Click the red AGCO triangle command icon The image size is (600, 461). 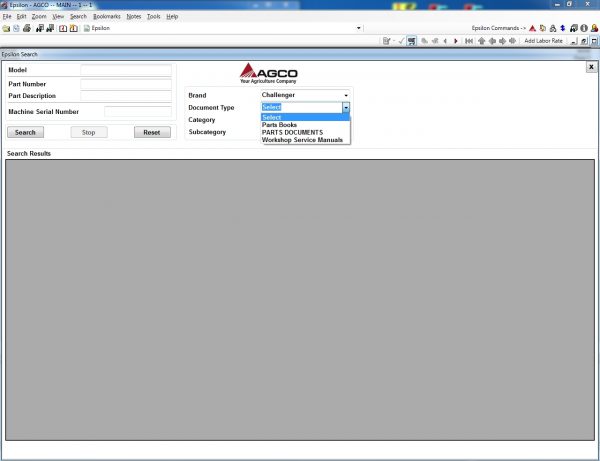tap(532, 28)
